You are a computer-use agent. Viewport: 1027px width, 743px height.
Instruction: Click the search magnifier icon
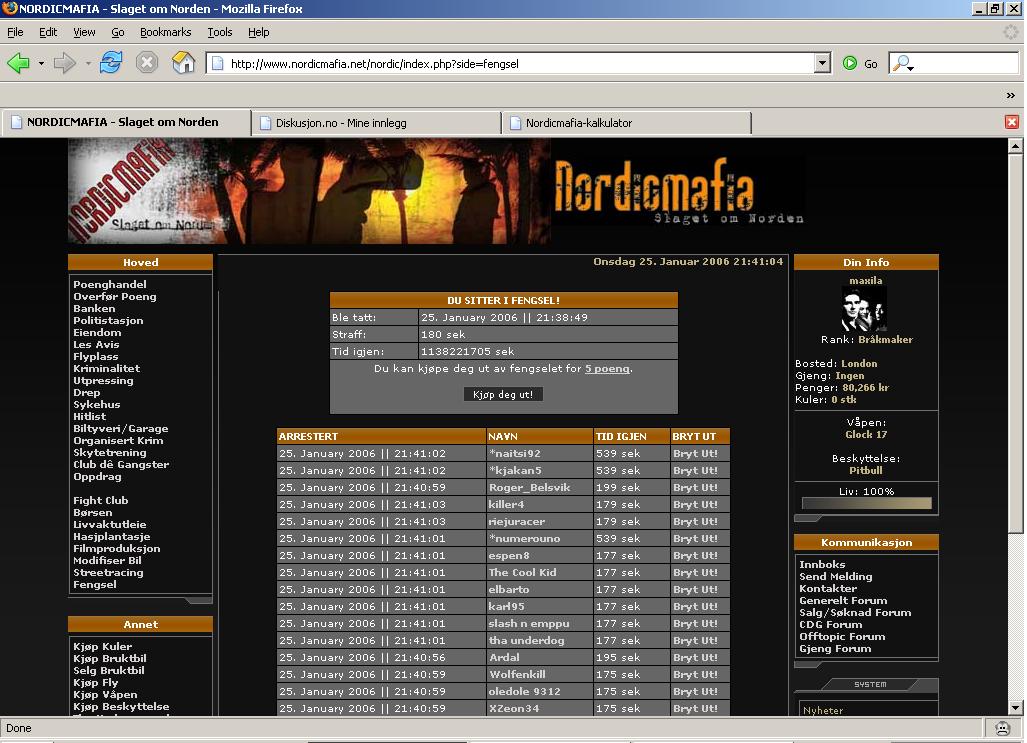pos(903,64)
